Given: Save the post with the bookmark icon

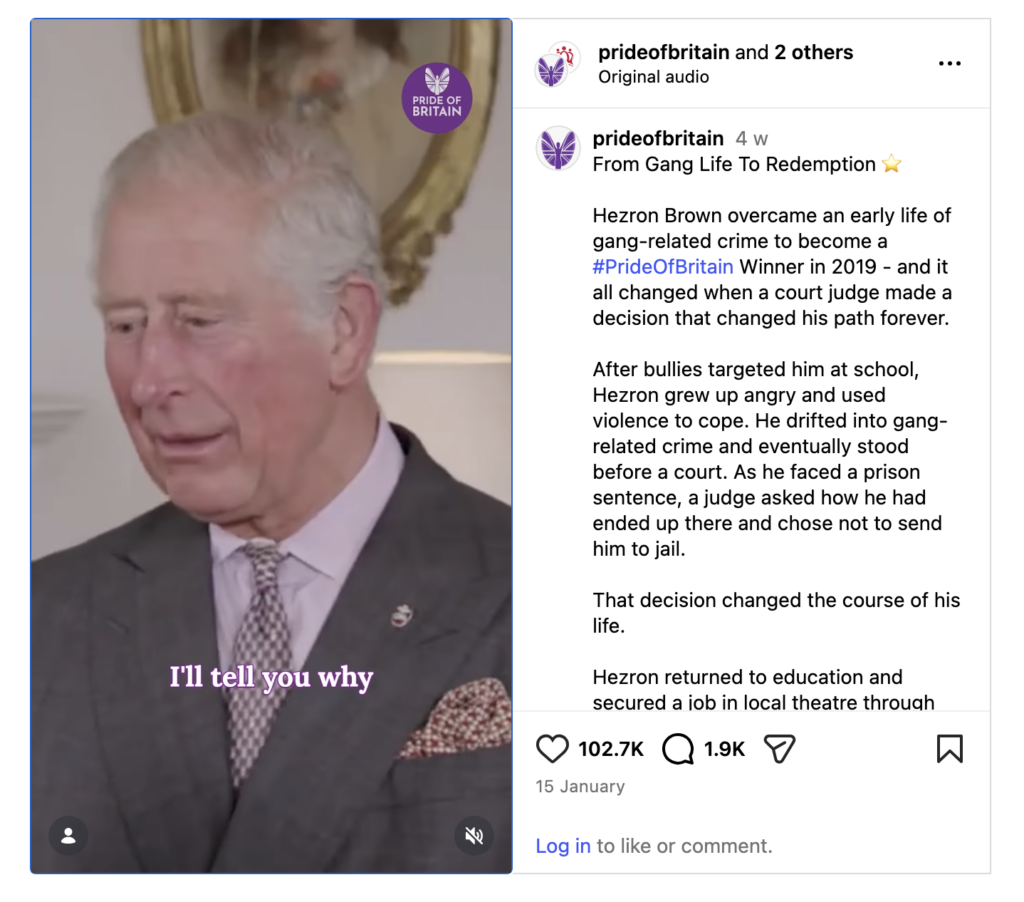Looking at the screenshot, I should coord(950,749).
